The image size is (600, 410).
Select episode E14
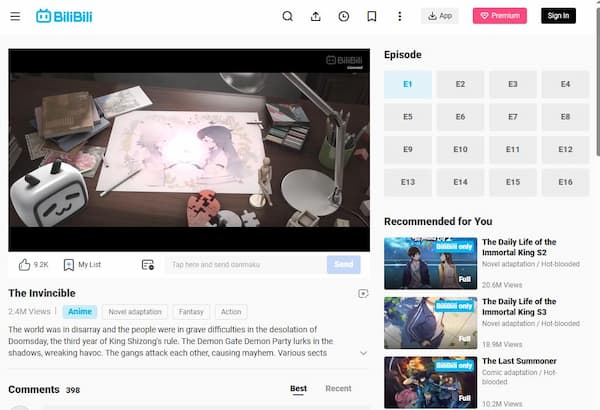[460, 182]
